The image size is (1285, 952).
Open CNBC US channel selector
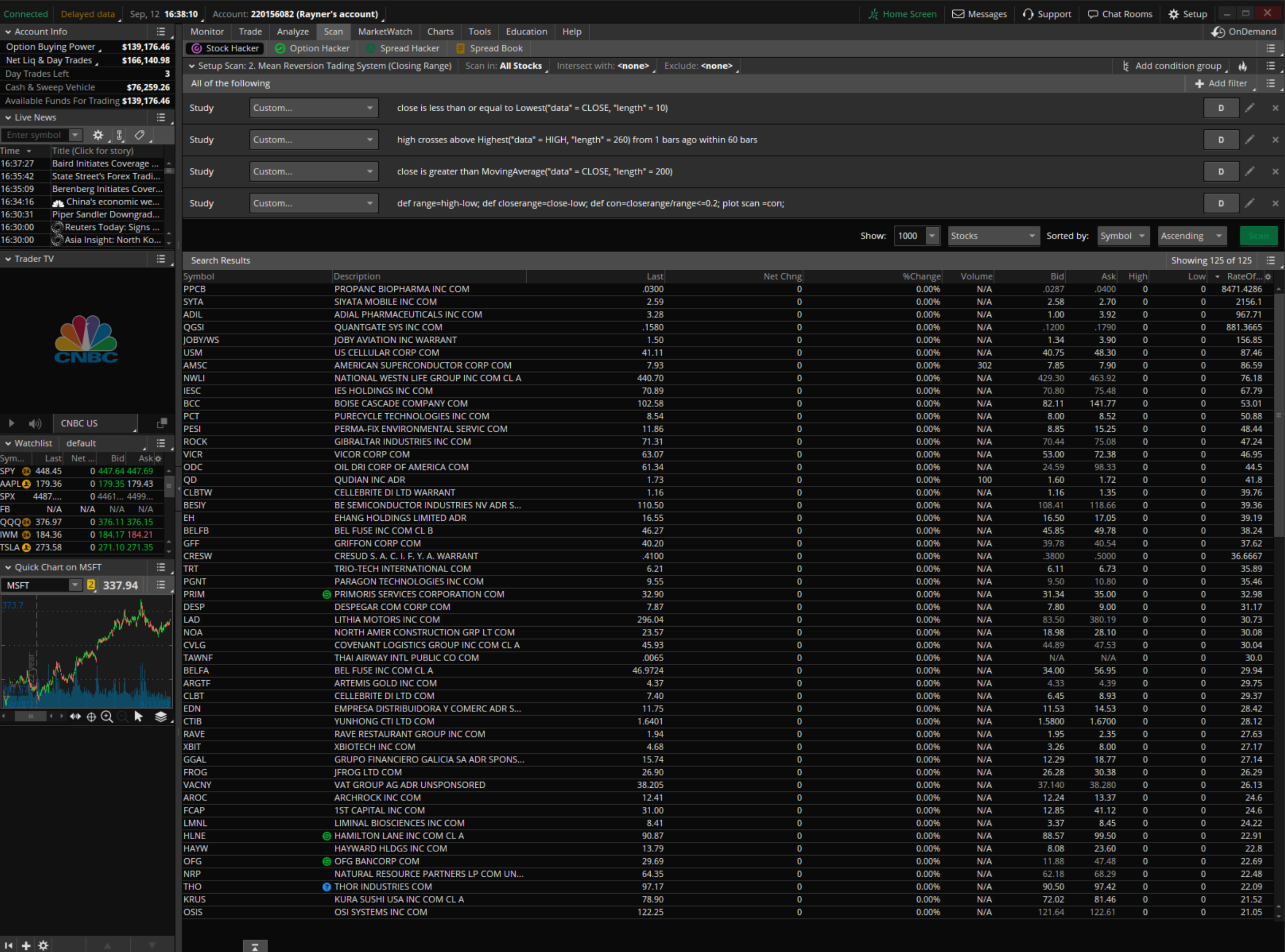[x=96, y=423]
